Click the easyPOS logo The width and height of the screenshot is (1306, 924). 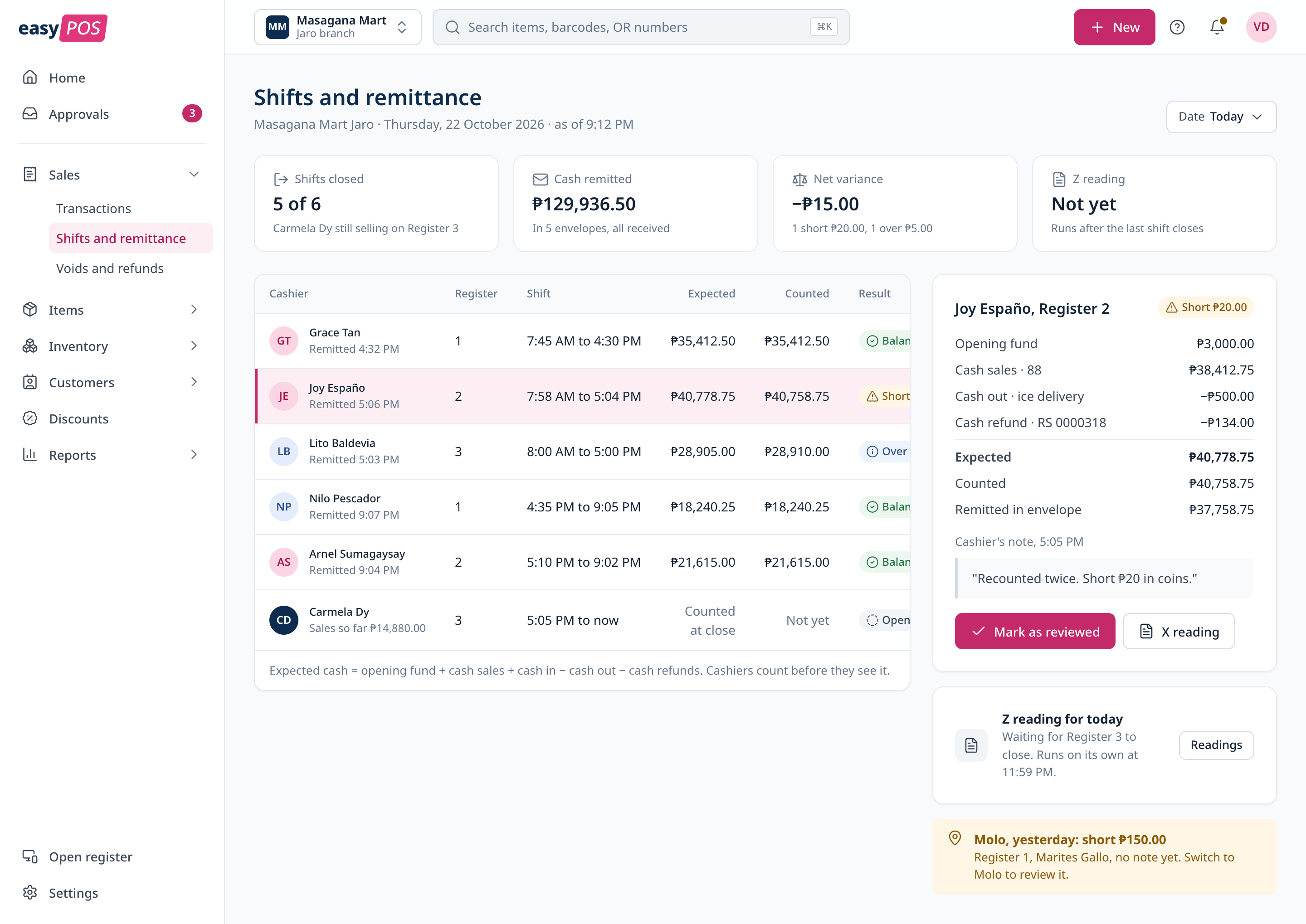click(x=63, y=28)
